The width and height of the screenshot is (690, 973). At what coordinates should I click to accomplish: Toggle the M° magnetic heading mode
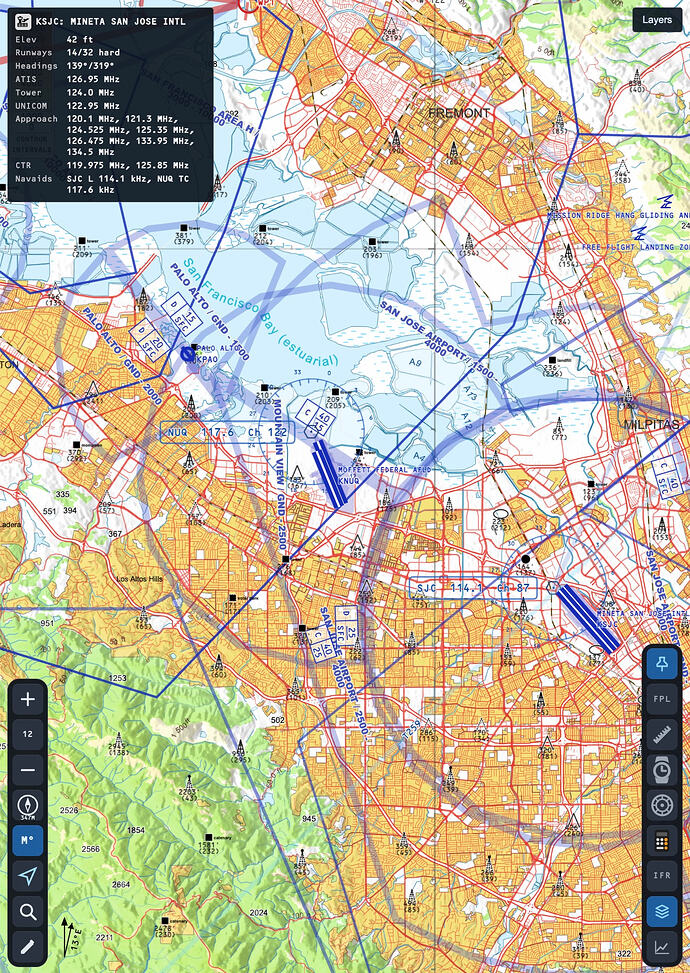tap(27, 841)
